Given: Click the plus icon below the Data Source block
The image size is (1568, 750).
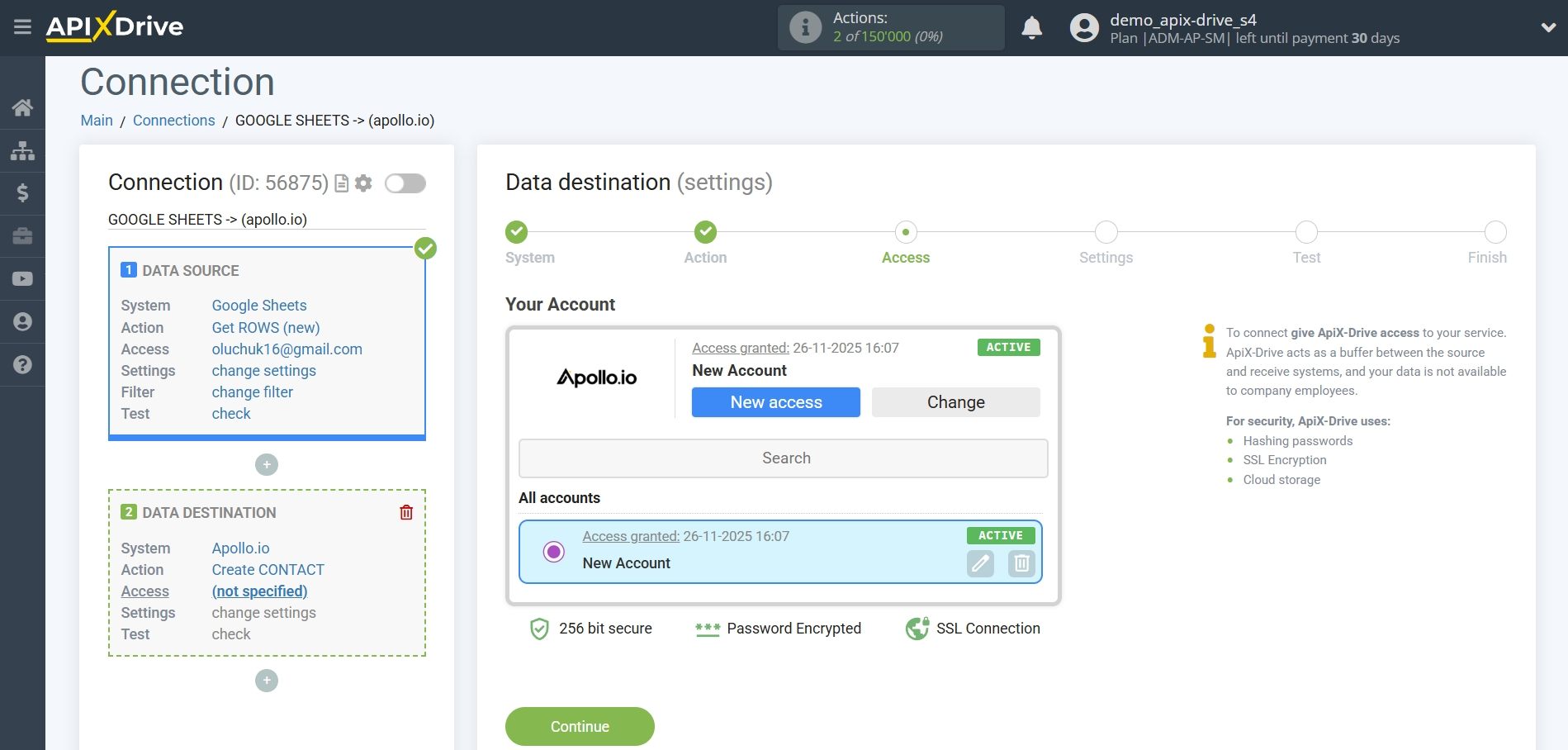Looking at the screenshot, I should 266,464.
